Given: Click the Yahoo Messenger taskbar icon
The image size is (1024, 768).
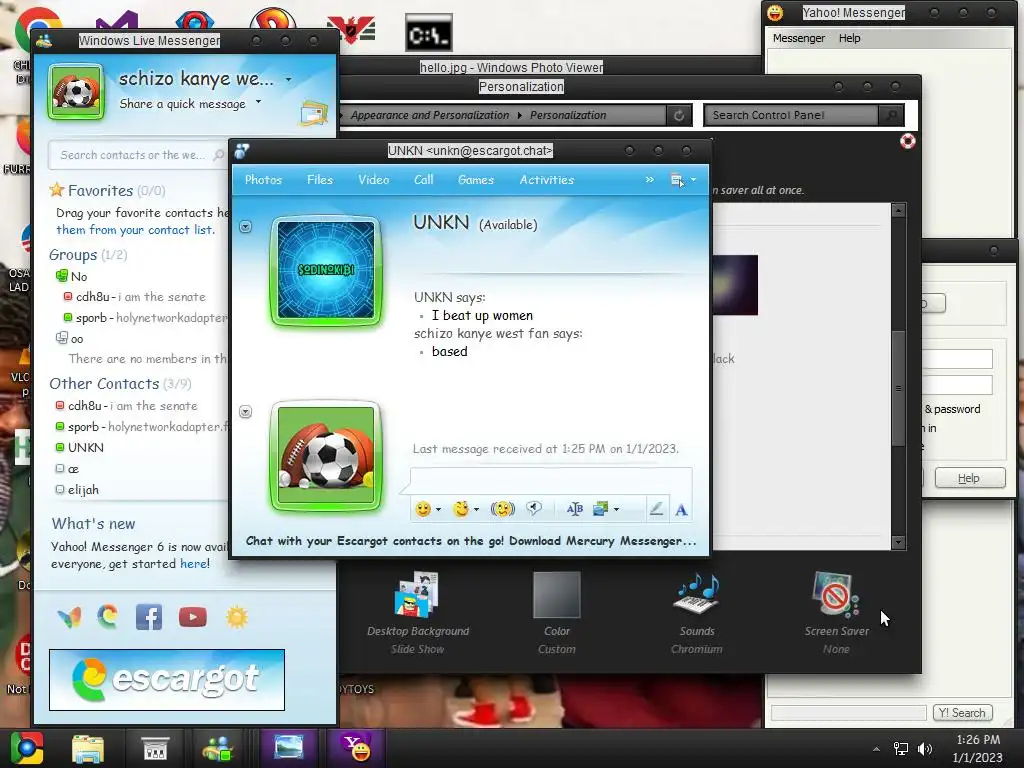Looking at the screenshot, I should (x=356, y=748).
